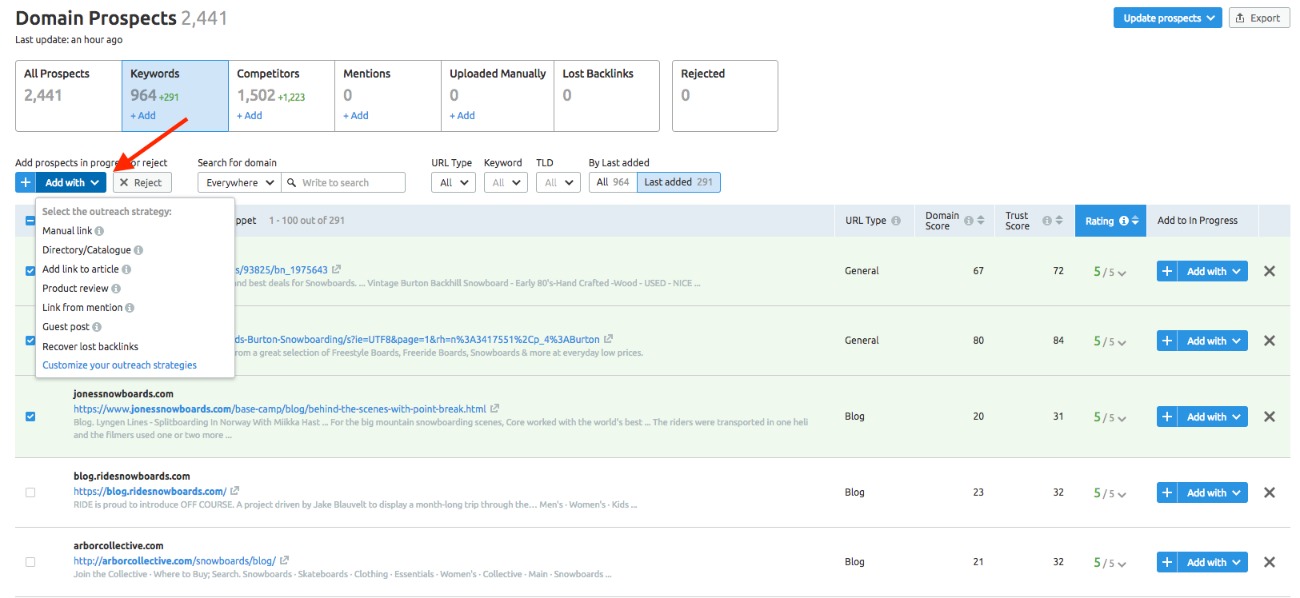Screen dimensions: 1300x598
Task: Choose Product review outreach strategy
Action: click(x=75, y=289)
